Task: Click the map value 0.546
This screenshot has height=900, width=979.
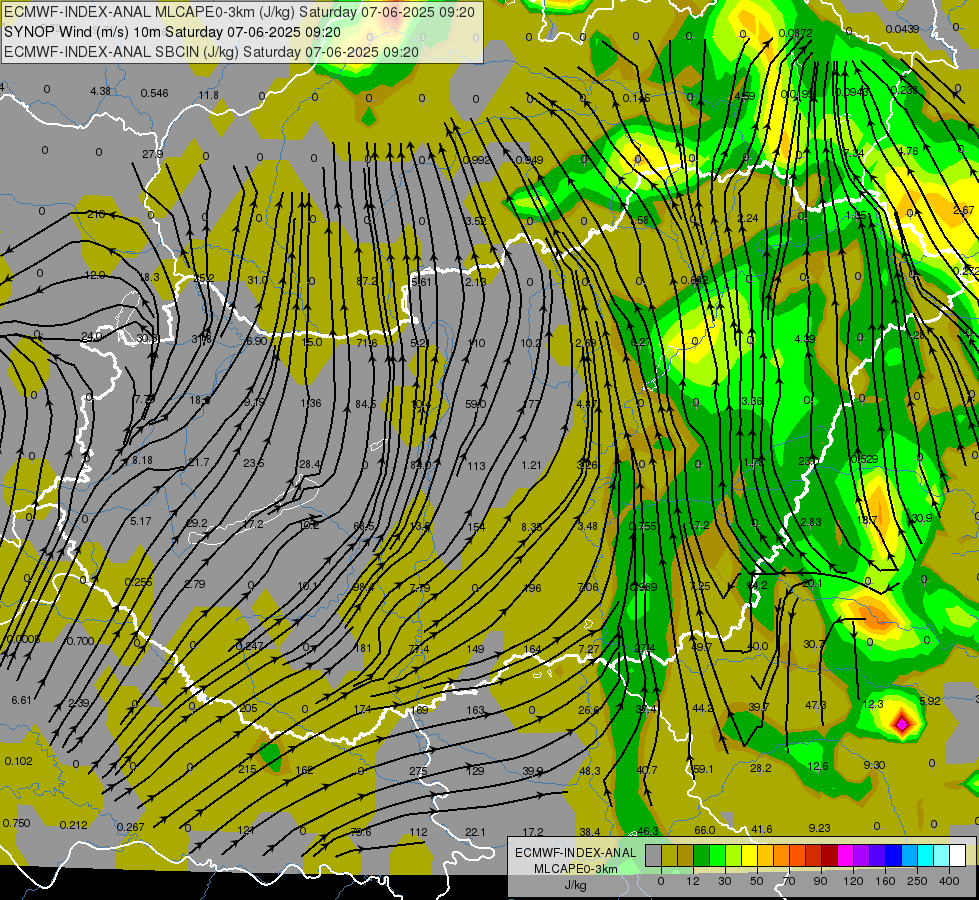Action: [x=154, y=93]
